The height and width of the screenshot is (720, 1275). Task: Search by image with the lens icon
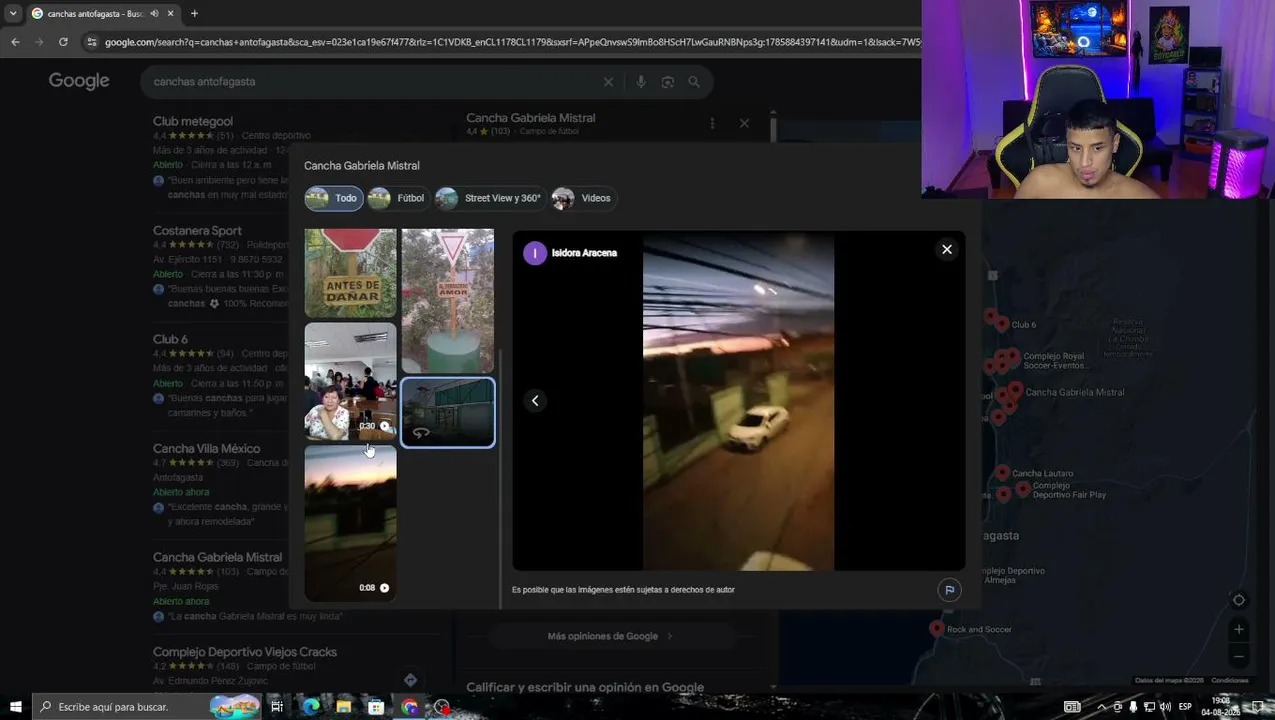coord(667,82)
